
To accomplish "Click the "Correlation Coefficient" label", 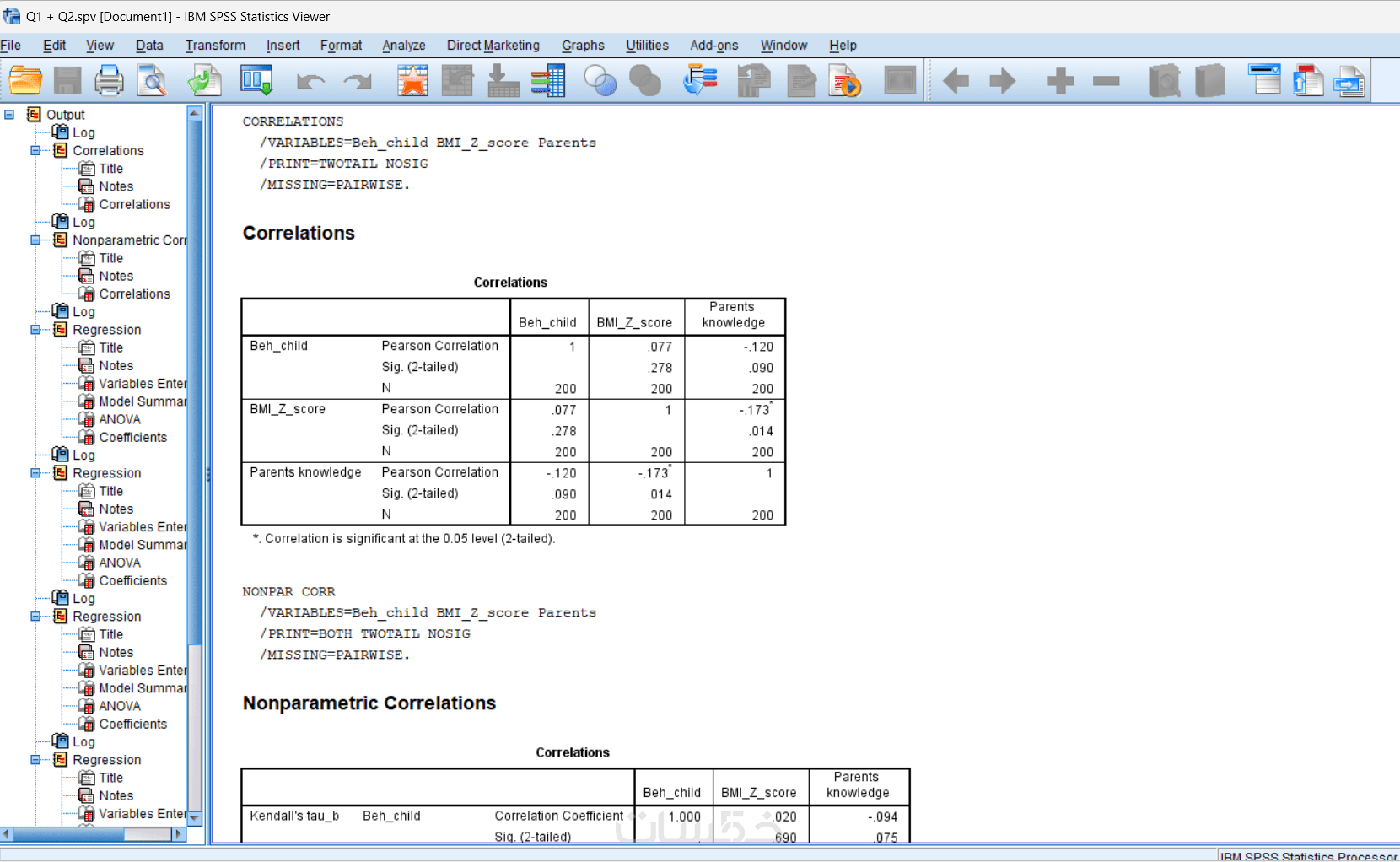I will [559, 816].
